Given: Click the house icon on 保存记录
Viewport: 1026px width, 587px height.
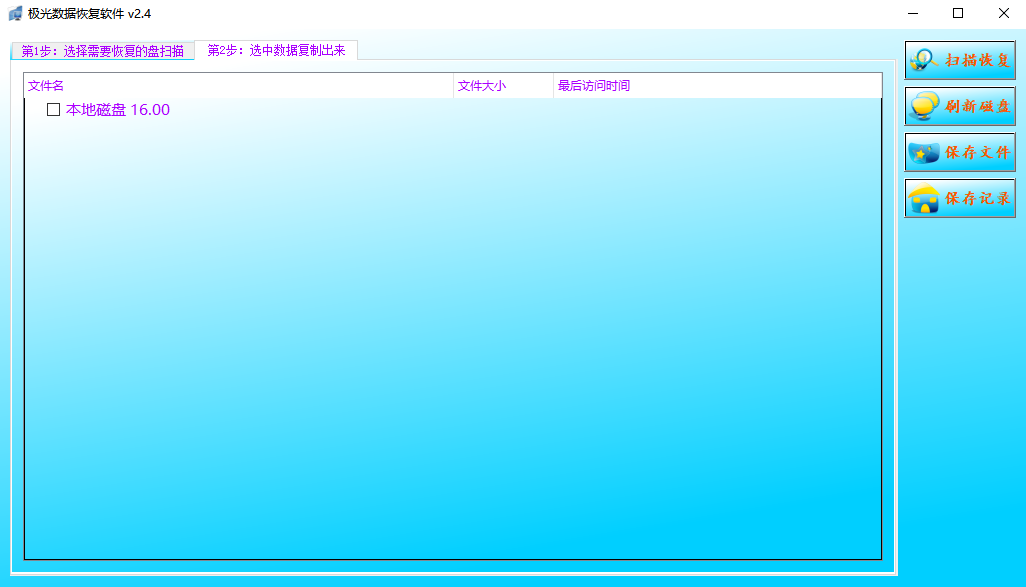Looking at the screenshot, I should click(923, 199).
